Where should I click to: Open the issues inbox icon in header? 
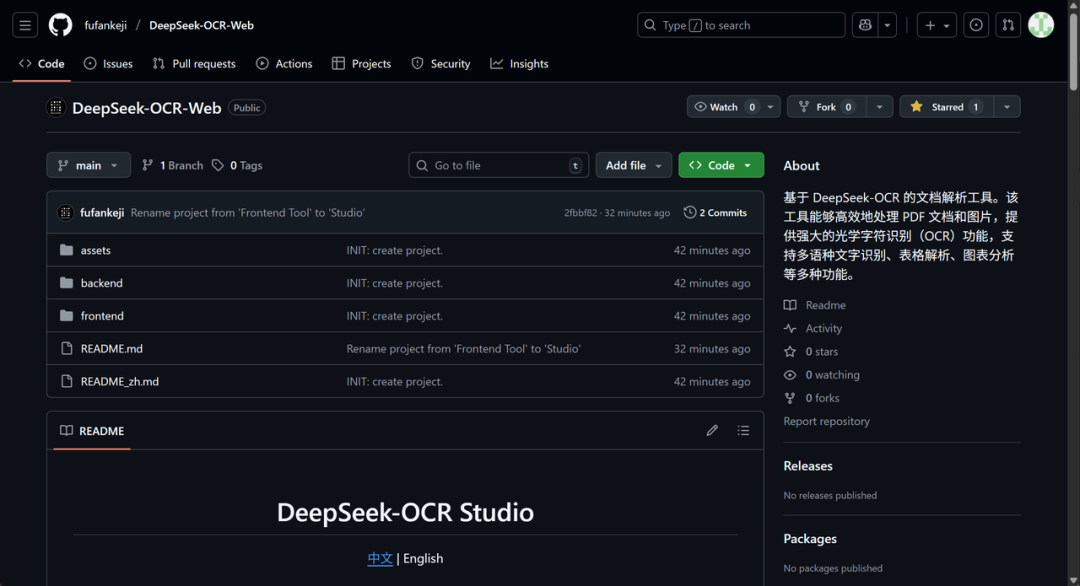pos(976,25)
